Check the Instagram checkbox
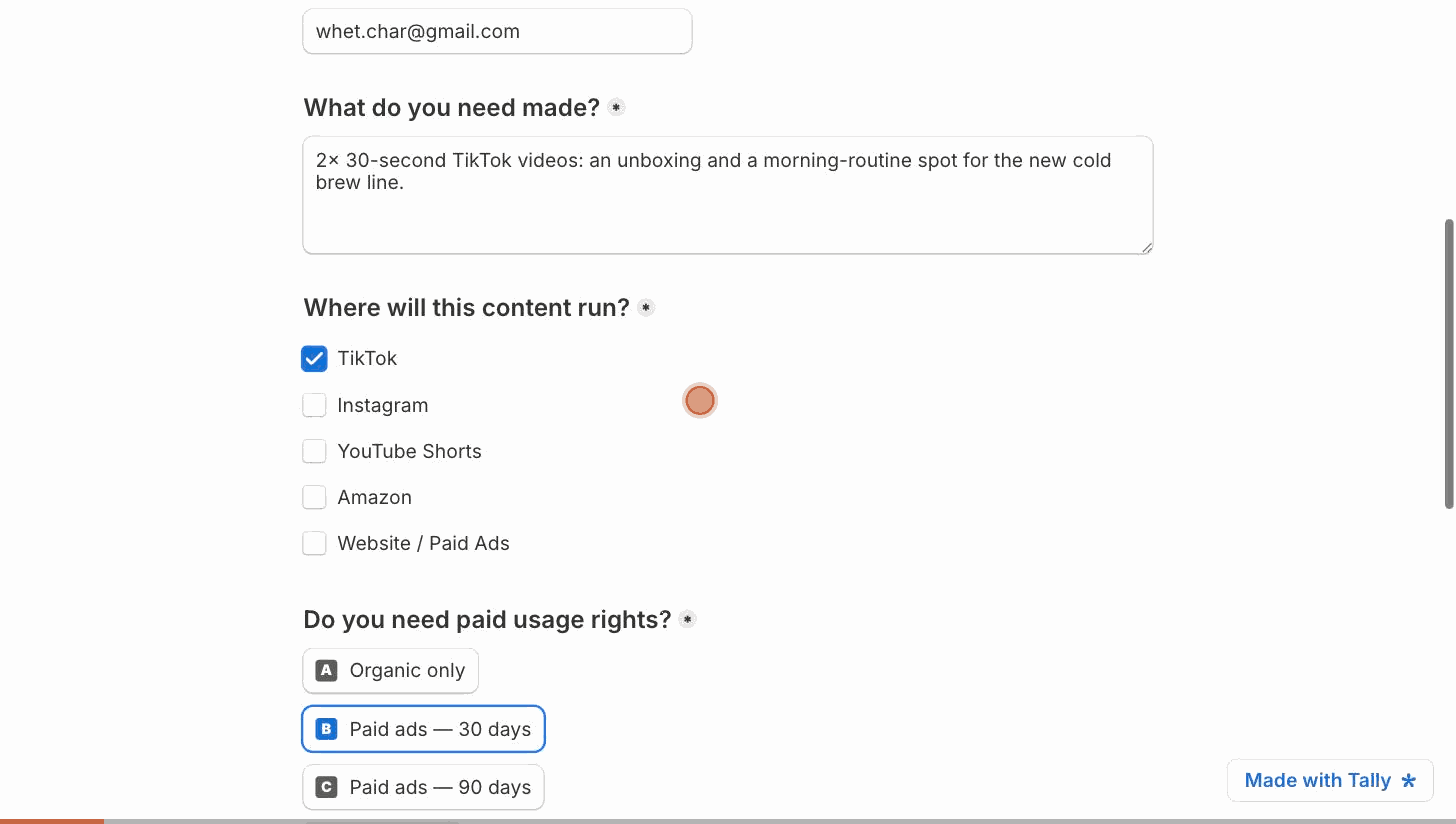1456x824 pixels. 314,405
